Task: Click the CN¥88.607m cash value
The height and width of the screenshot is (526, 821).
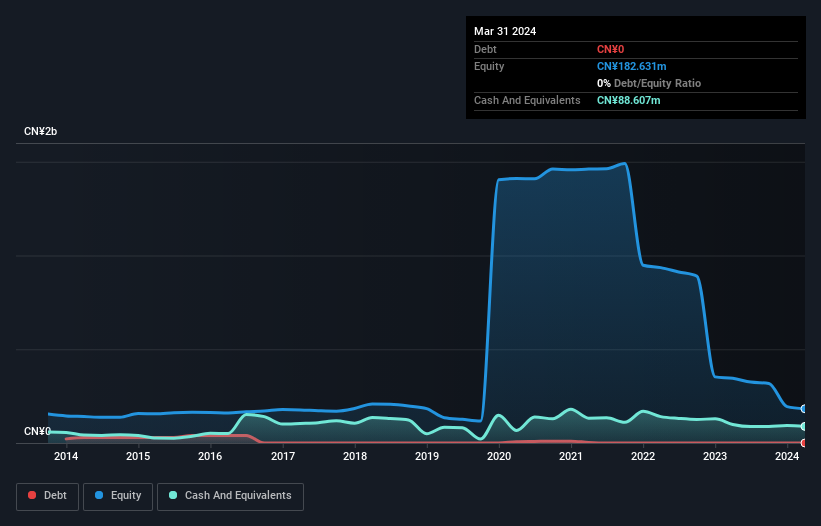Action: point(628,100)
